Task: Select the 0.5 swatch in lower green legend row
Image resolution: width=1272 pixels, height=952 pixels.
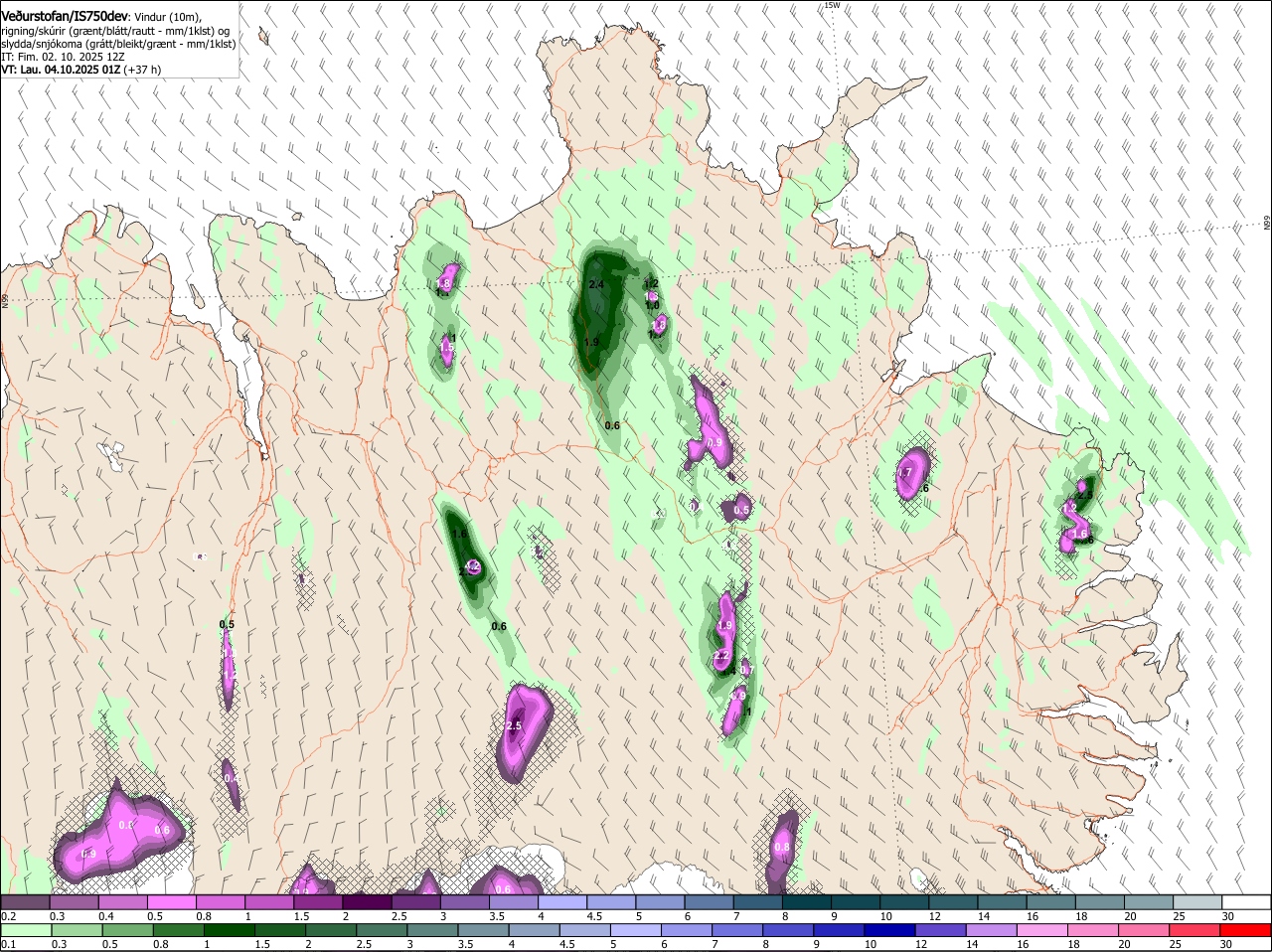Action: [x=127, y=930]
